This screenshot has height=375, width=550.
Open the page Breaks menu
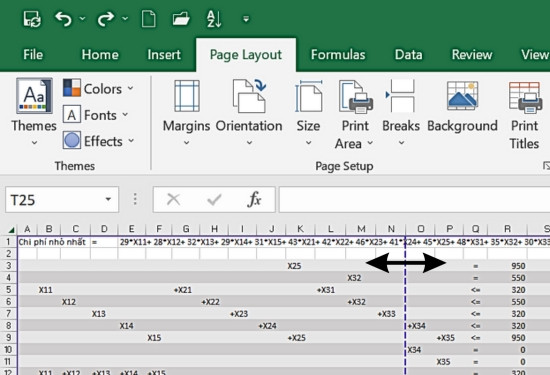click(401, 113)
